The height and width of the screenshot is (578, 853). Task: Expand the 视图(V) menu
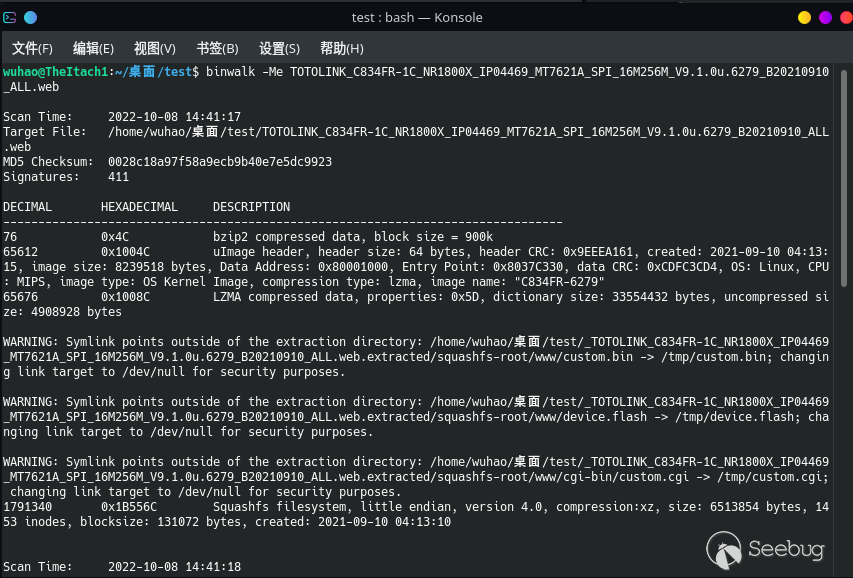(x=154, y=48)
